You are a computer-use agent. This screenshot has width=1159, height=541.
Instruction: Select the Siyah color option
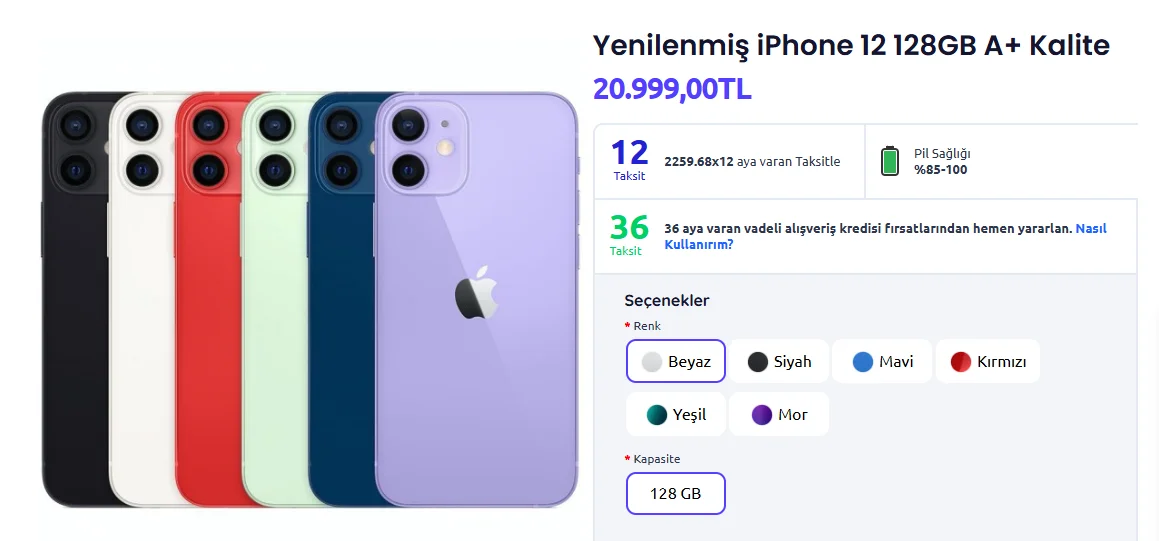point(779,361)
